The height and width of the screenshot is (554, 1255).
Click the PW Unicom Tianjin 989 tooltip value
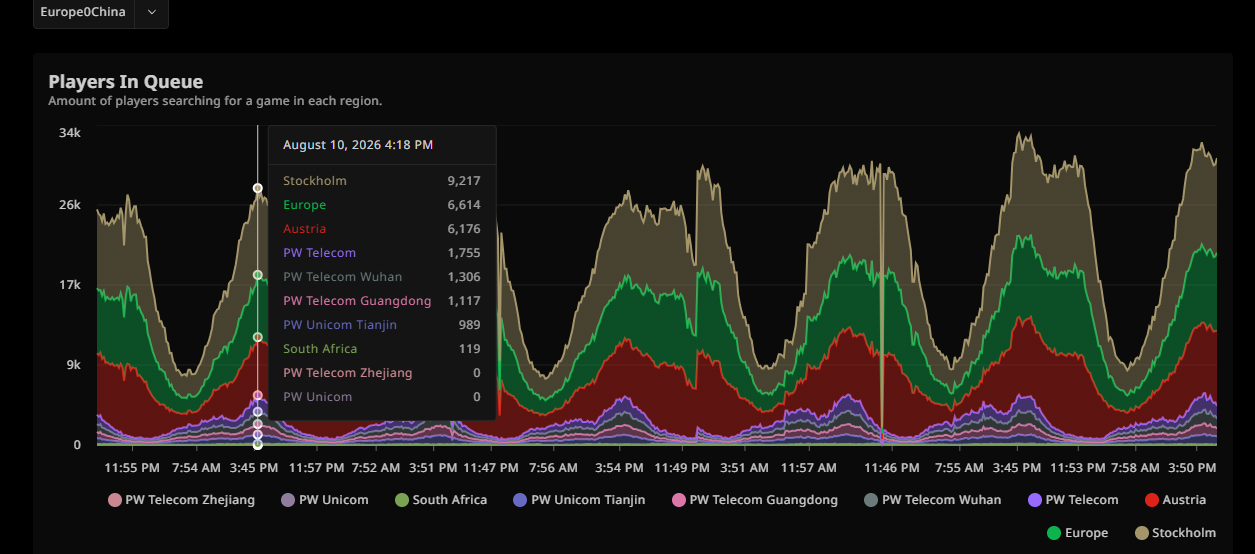click(x=469, y=325)
